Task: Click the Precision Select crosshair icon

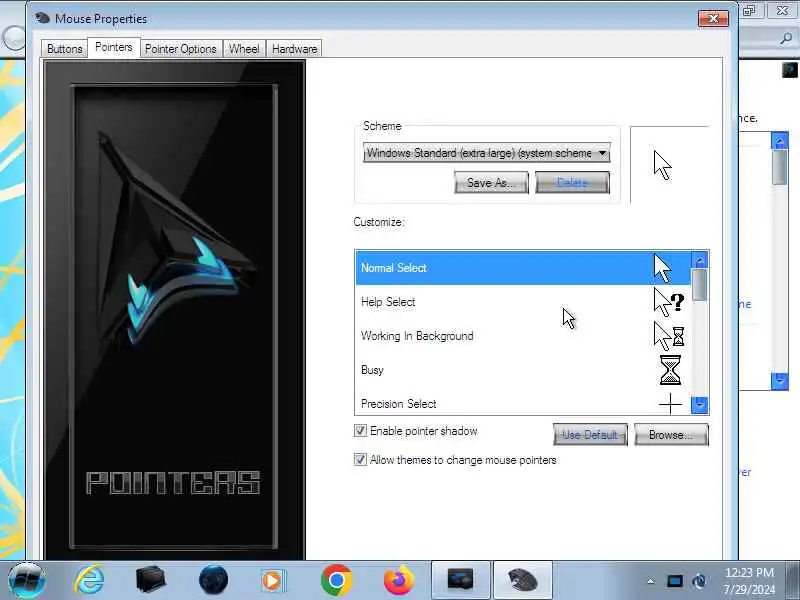Action: click(670, 404)
